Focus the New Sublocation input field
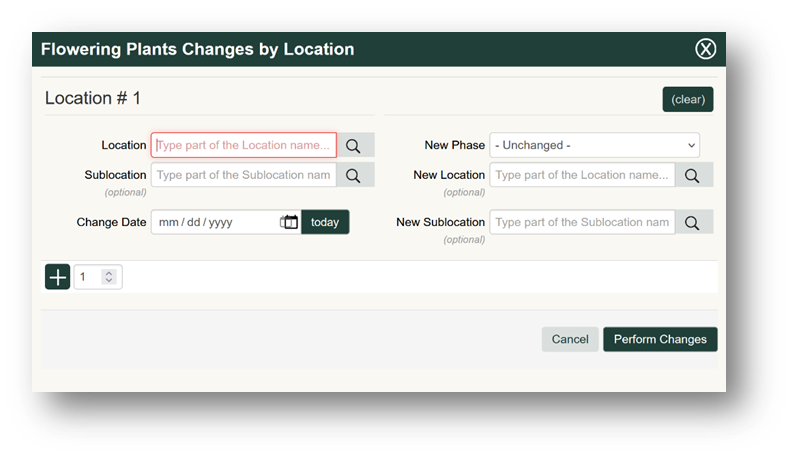This screenshot has height=457, width=791. pyautogui.click(x=581, y=222)
